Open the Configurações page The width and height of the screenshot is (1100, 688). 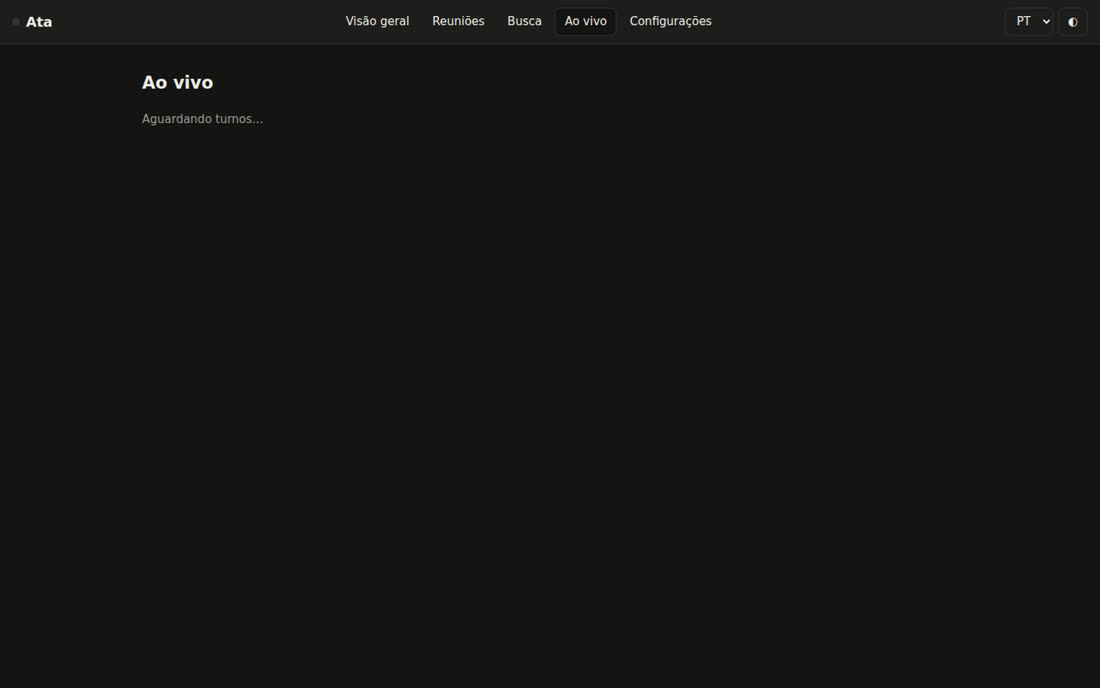(670, 22)
